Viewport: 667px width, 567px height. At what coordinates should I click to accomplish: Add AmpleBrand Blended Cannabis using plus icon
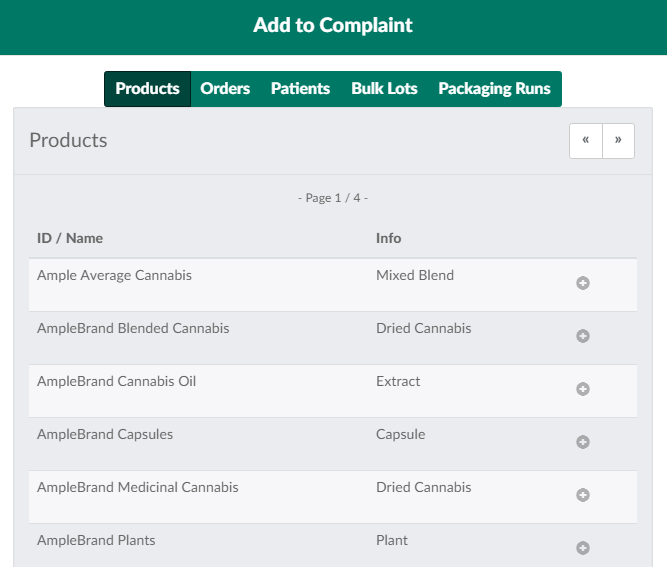point(583,336)
